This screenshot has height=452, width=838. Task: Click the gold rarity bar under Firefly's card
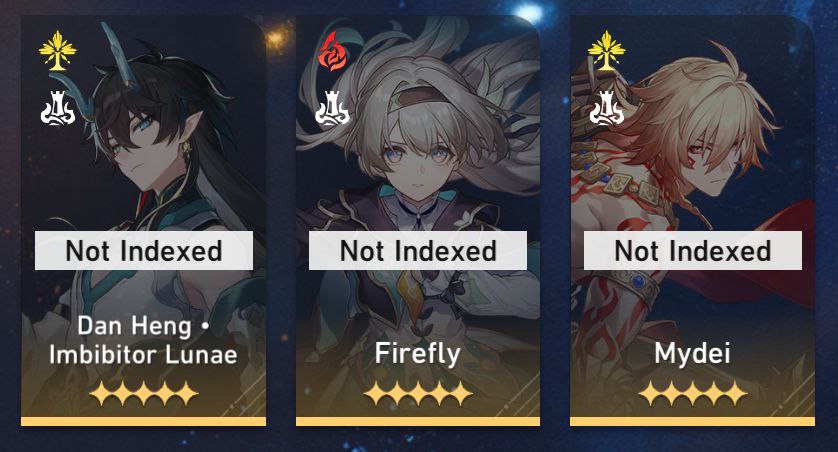coord(418,422)
